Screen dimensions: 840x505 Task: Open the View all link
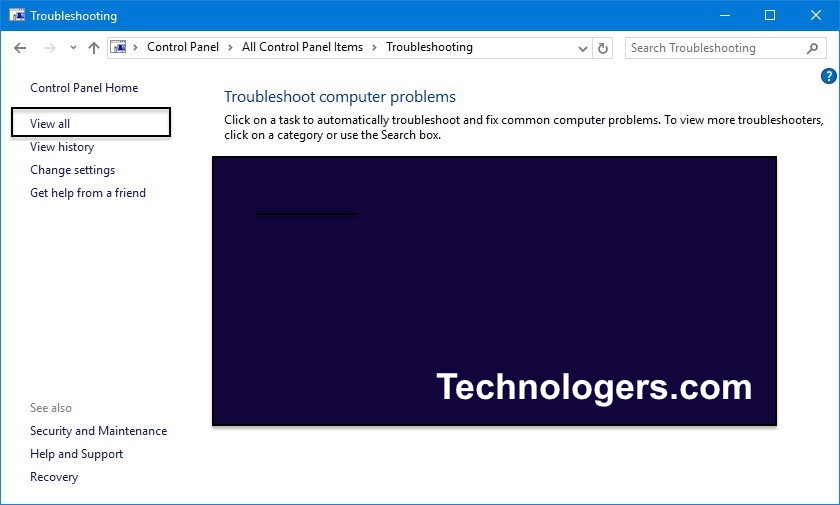click(x=50, y=124)
